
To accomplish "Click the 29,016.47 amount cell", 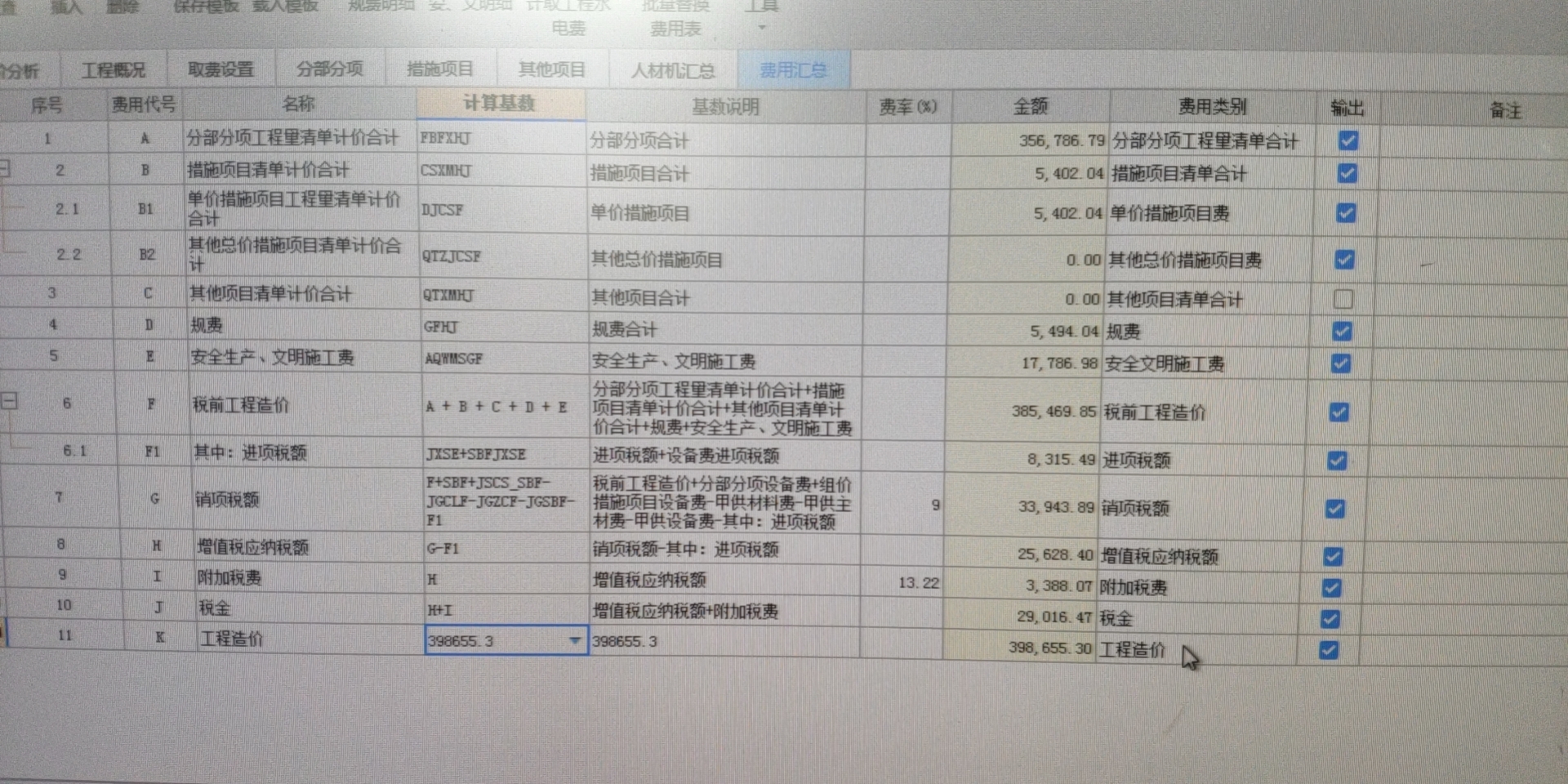I will [1018, 617].
